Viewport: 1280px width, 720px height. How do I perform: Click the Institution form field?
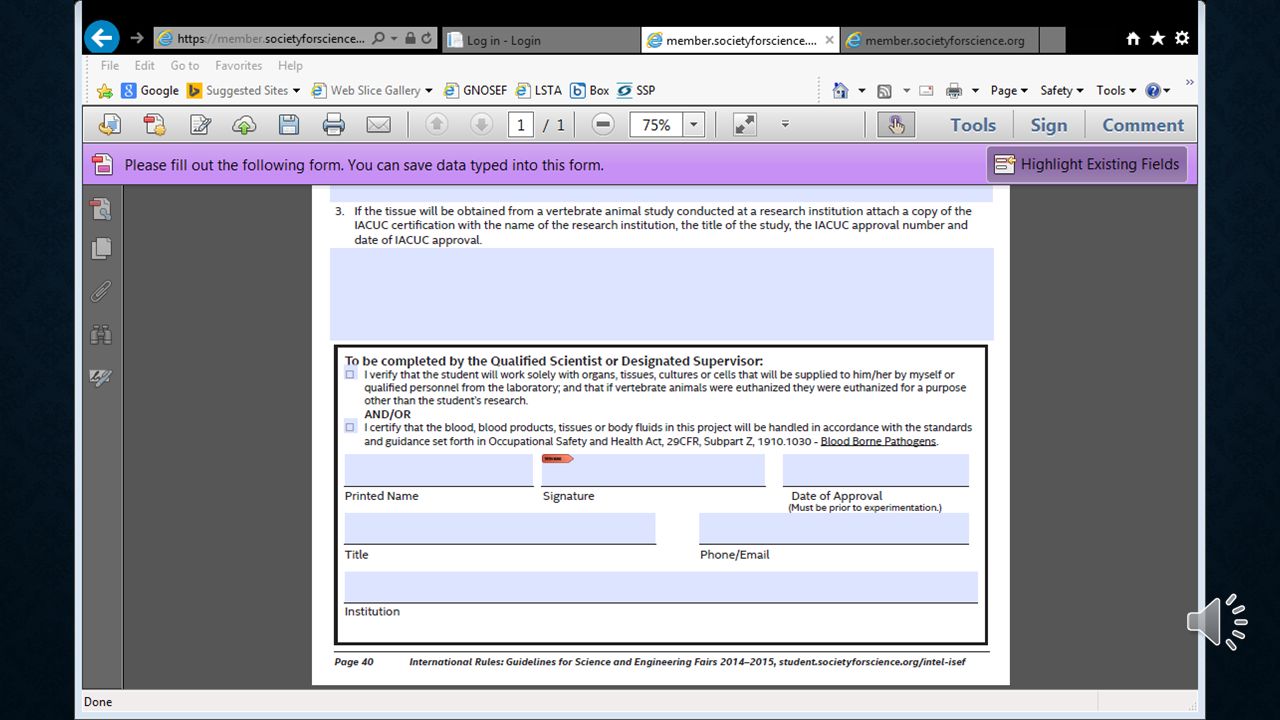(661, 587)
